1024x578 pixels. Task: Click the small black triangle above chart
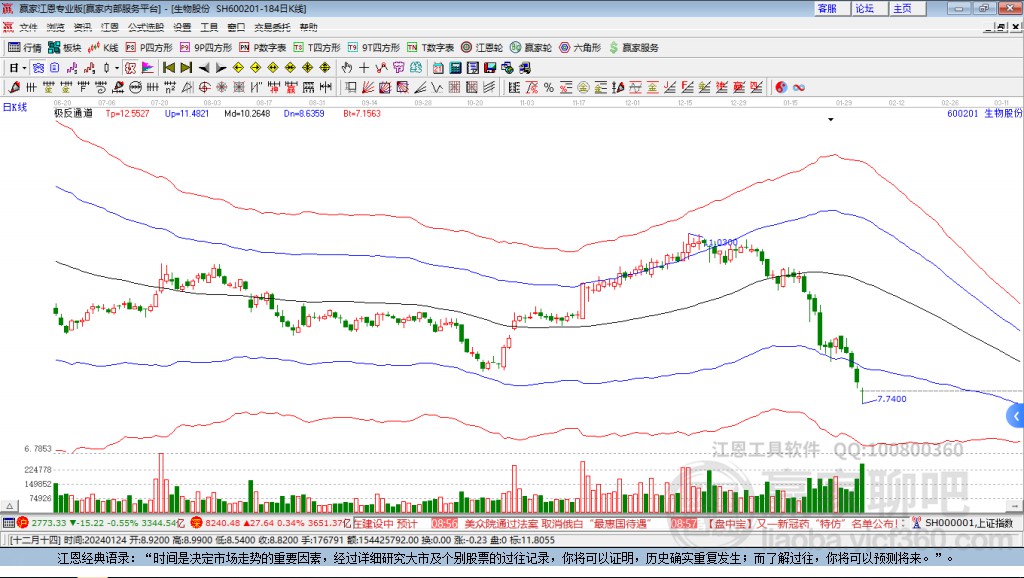(x=830, y=120)
